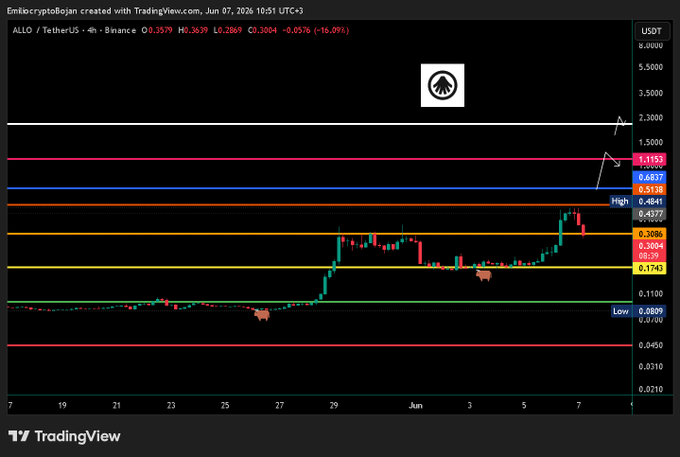The height and width of the screenshot is (457, 680).
Task: Click the red 0.3004 current price label
Action: tap(650, 246)
